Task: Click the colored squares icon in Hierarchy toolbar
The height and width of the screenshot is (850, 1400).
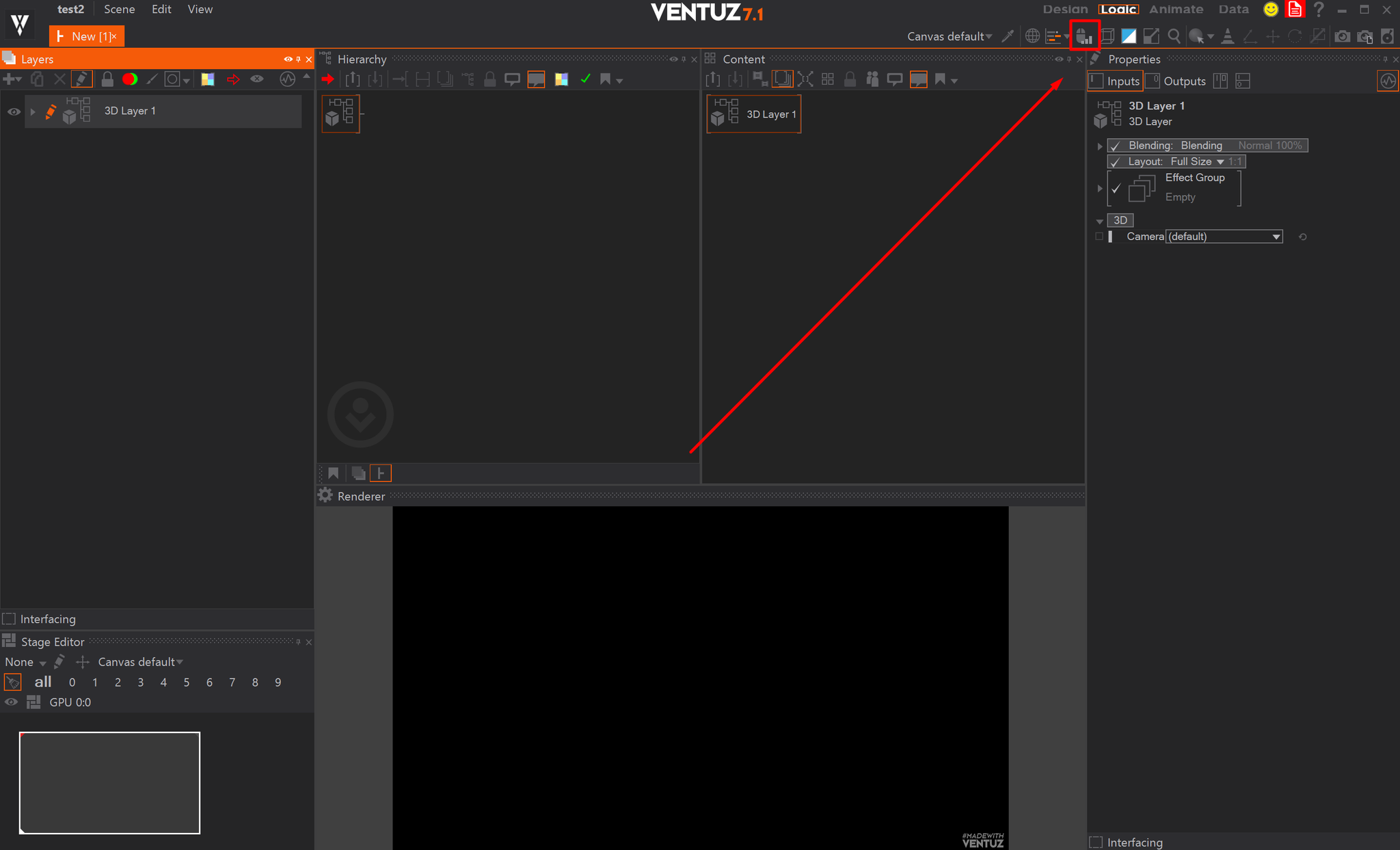Action: [561, 79]
